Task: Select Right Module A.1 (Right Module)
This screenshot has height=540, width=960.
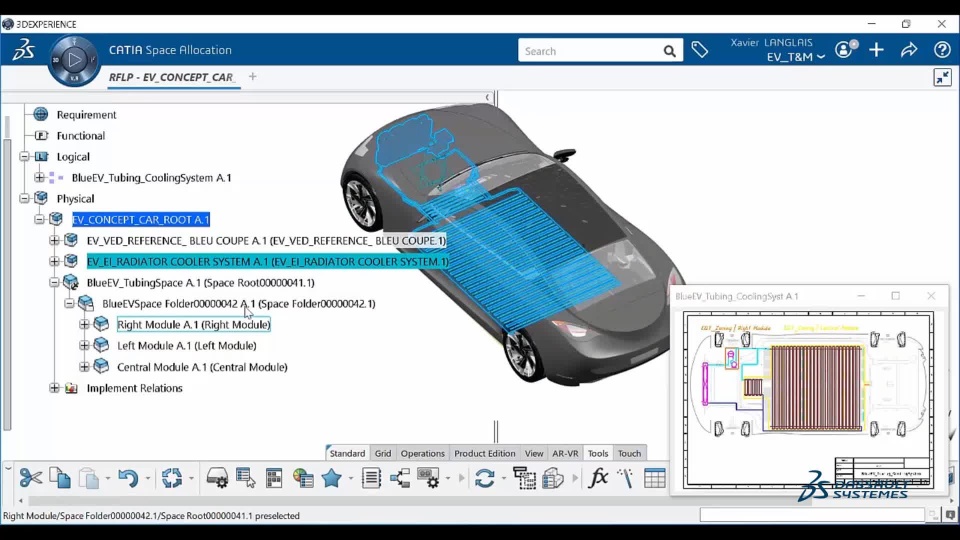Action: [x=193, y=324]
